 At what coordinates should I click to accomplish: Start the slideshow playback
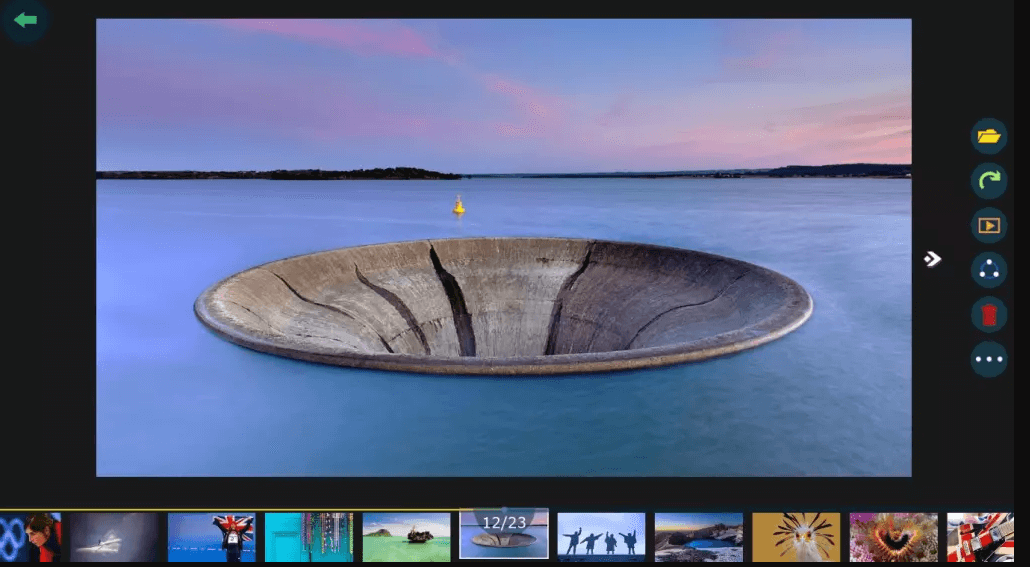988,225
